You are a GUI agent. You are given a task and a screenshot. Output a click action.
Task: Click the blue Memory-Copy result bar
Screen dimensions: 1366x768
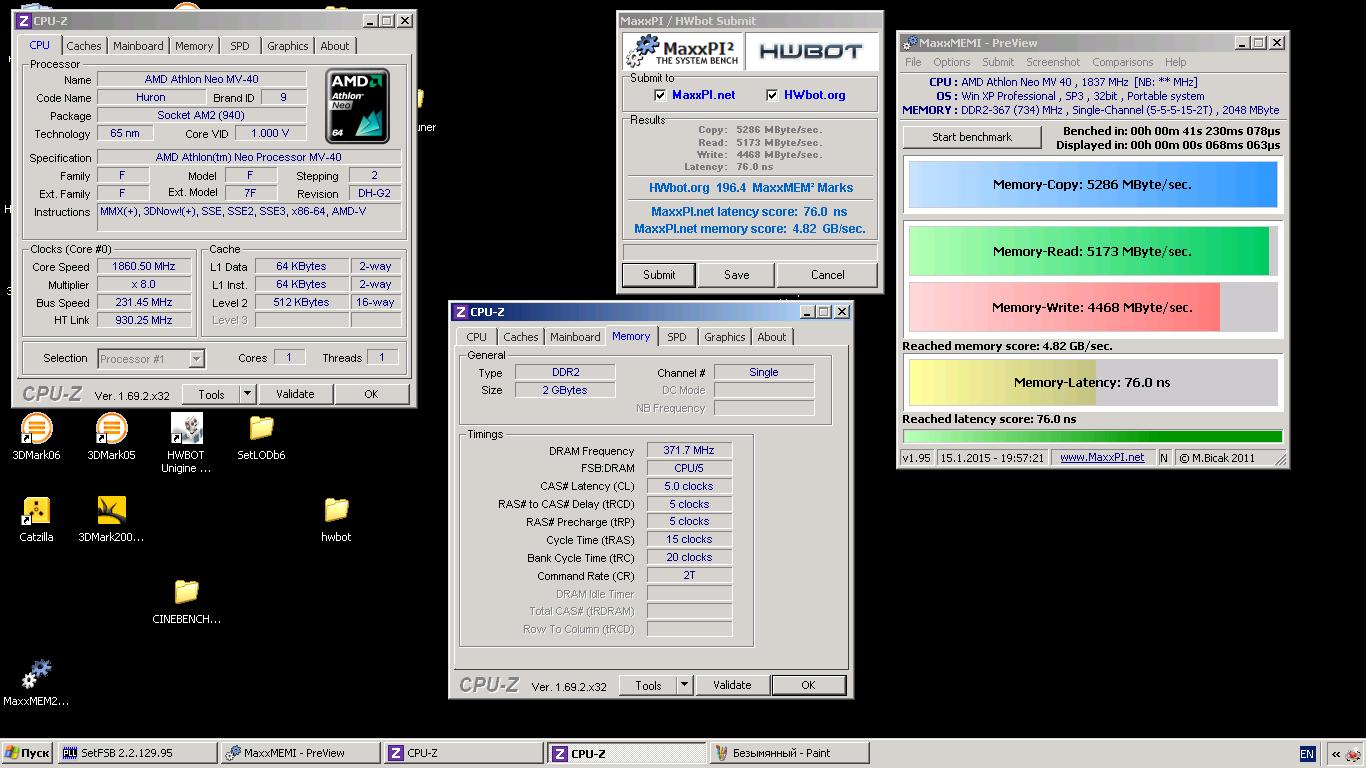pyautogui.click(x=1092, y=184)
